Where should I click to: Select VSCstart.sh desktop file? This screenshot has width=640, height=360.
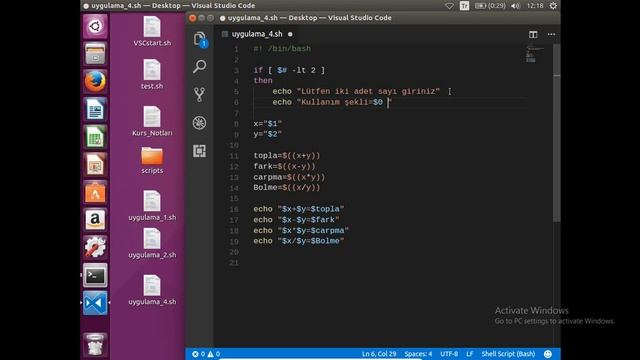(x=152, y=31)
